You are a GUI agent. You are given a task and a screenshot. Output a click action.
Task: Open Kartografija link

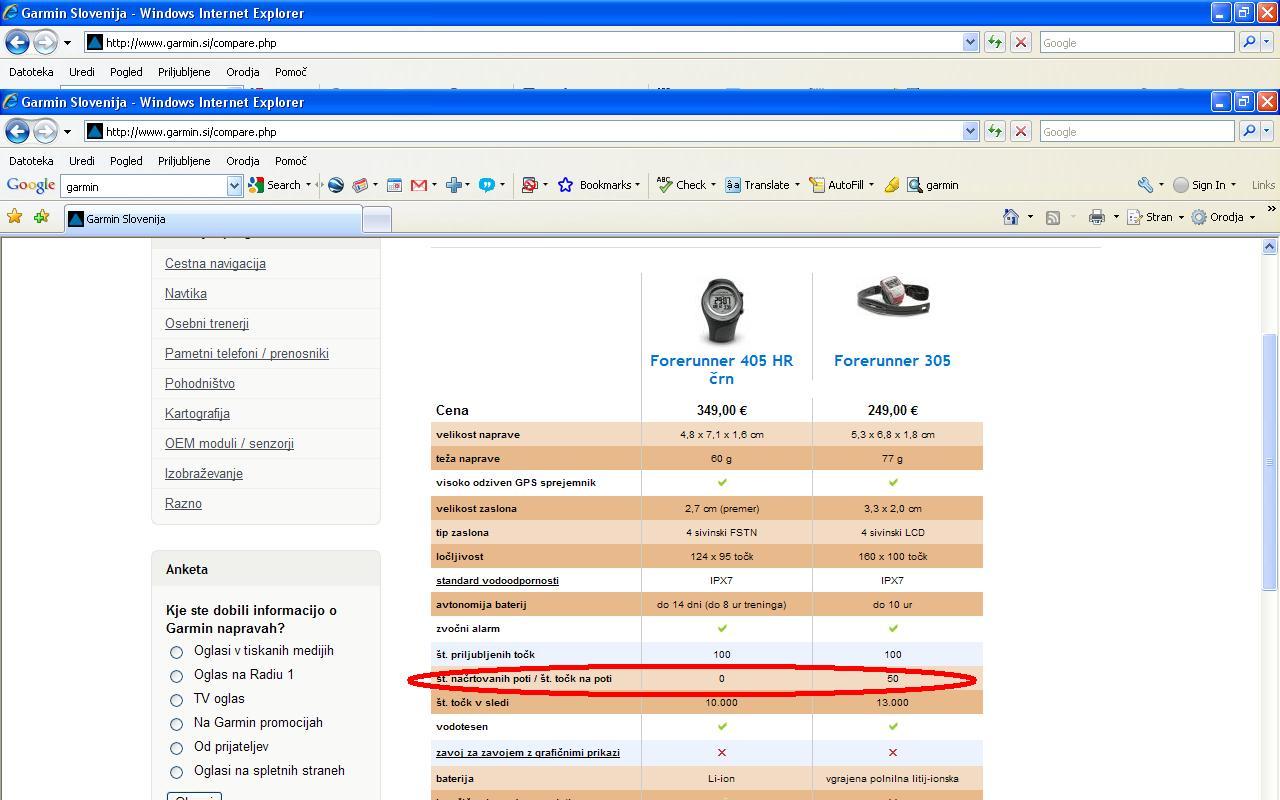(x=197, y=414)
